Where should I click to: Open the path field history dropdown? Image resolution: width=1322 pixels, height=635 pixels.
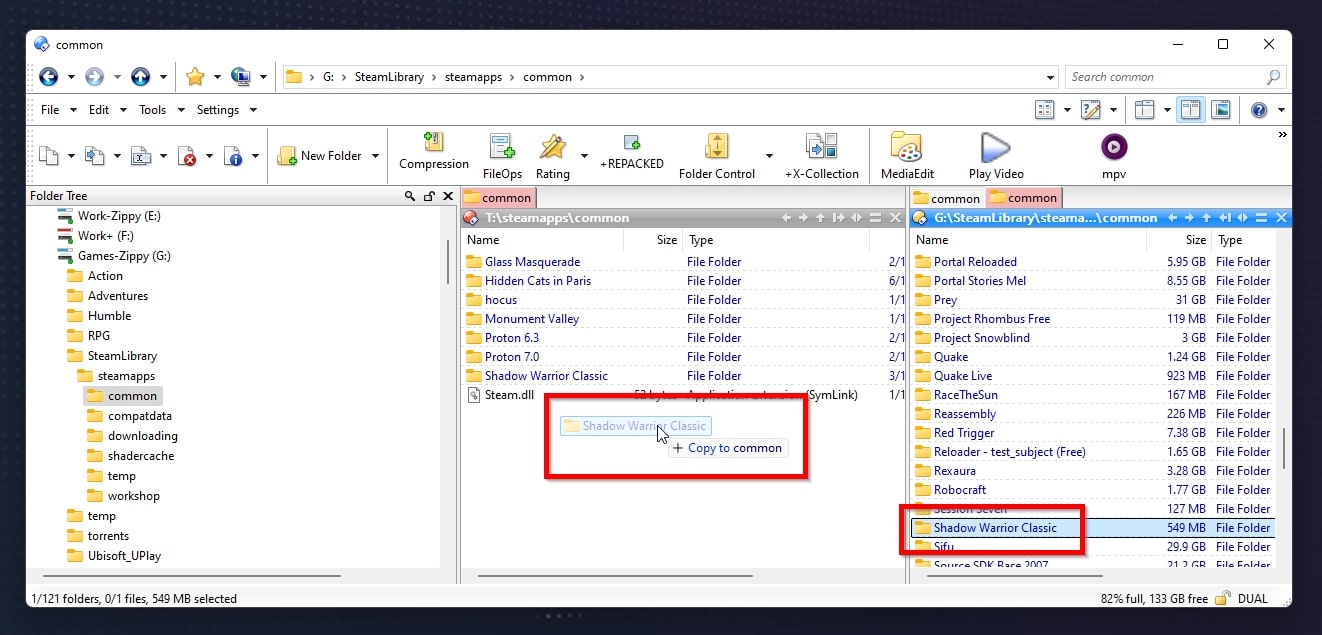pyautogui.click(x=1050, y=77)
